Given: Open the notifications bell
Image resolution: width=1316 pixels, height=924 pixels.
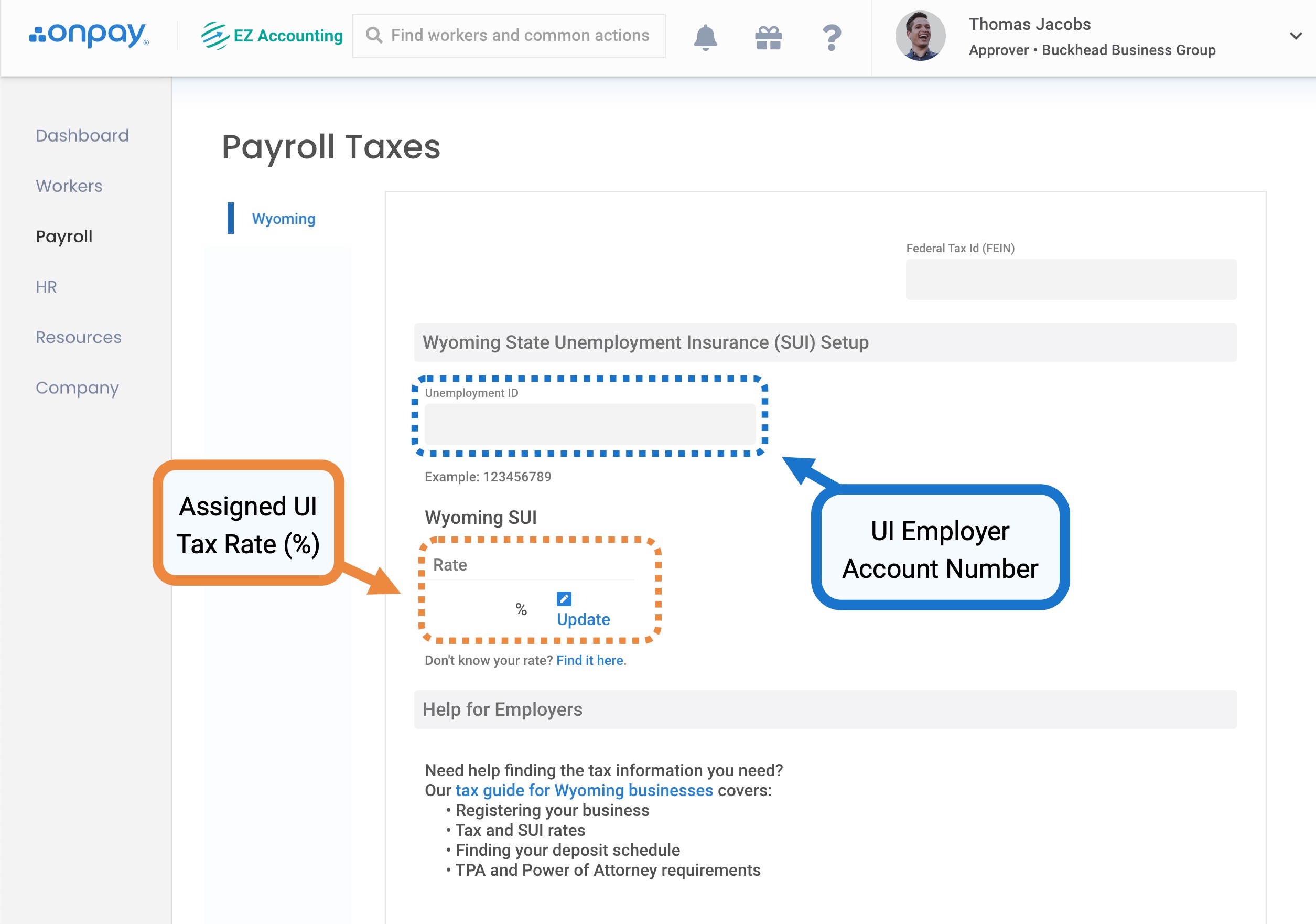Looking at the screenshot, I should 705,38.
